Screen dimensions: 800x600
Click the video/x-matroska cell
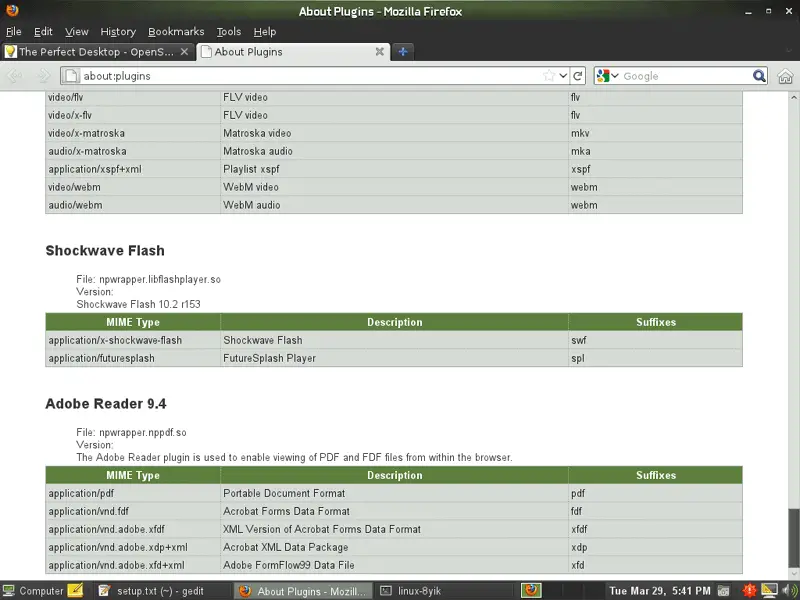[133, 133]
